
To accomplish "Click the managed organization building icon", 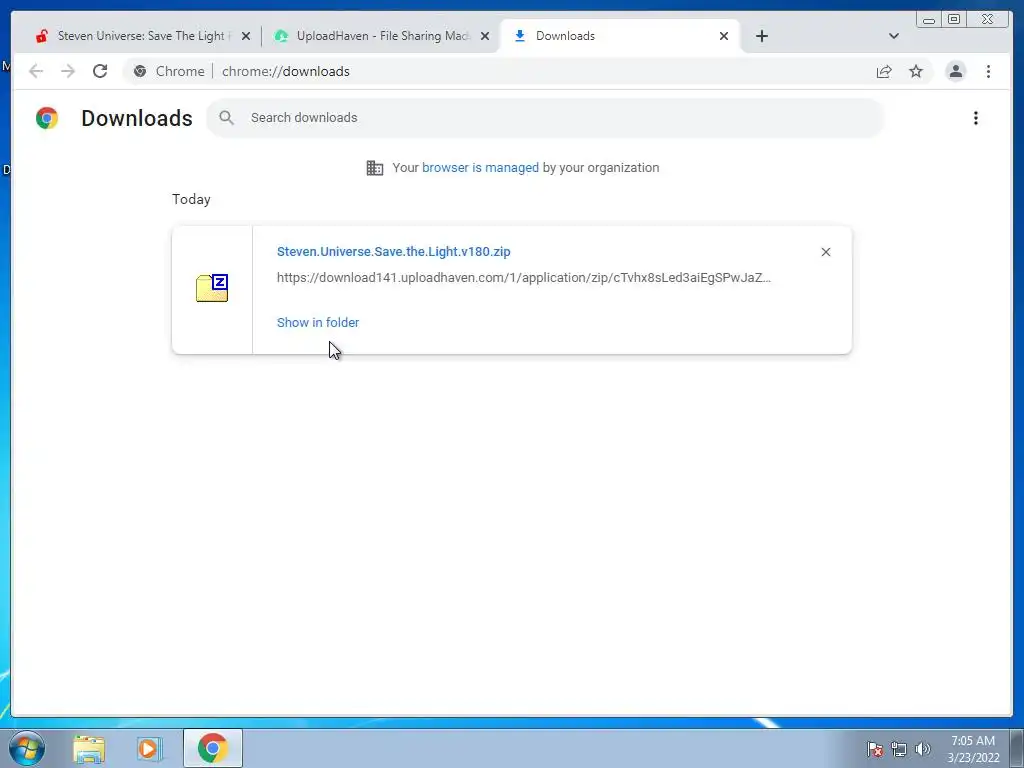I will click(375, 168).
